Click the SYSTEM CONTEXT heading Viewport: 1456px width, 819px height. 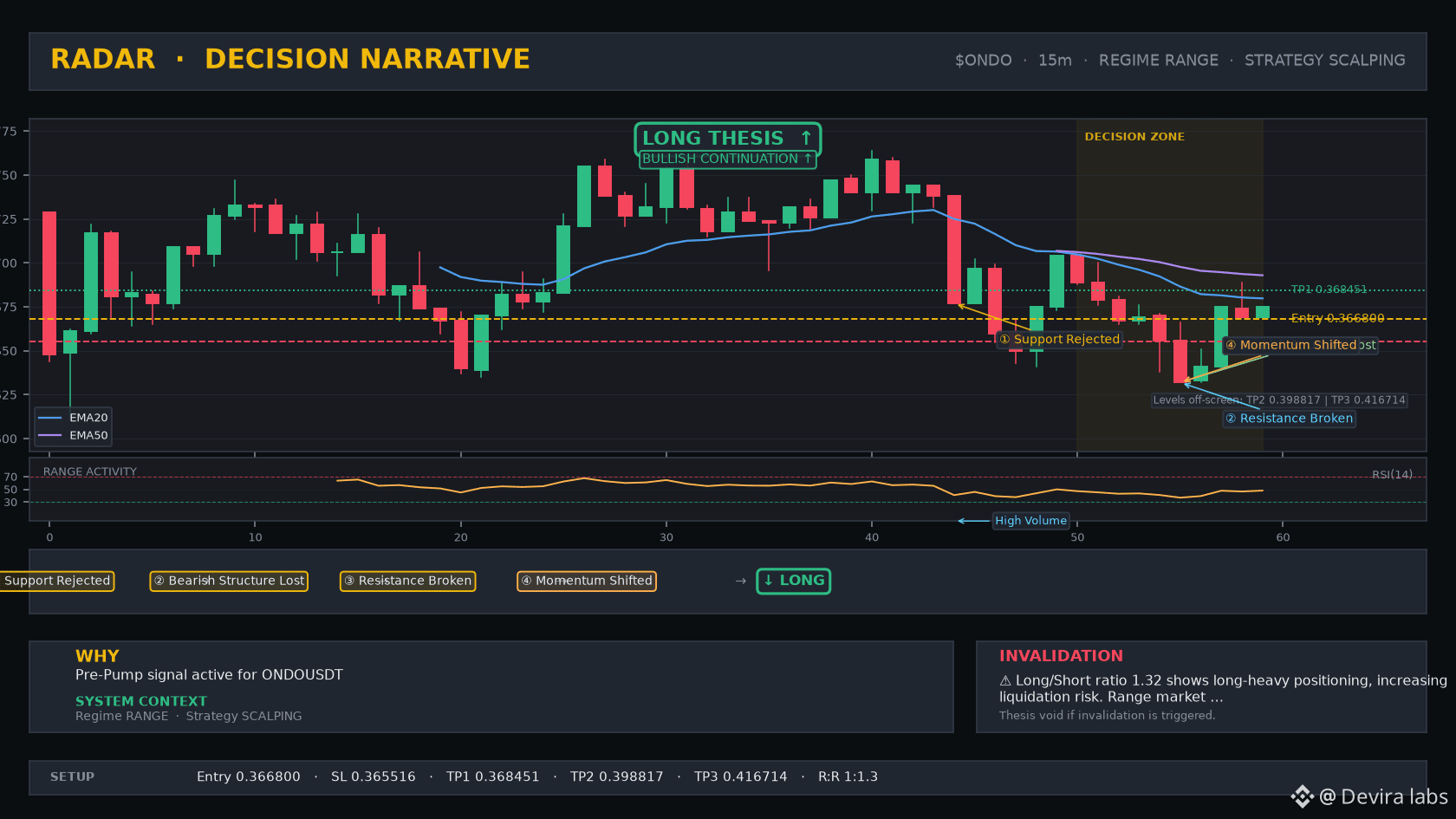(x=141, y=701)
